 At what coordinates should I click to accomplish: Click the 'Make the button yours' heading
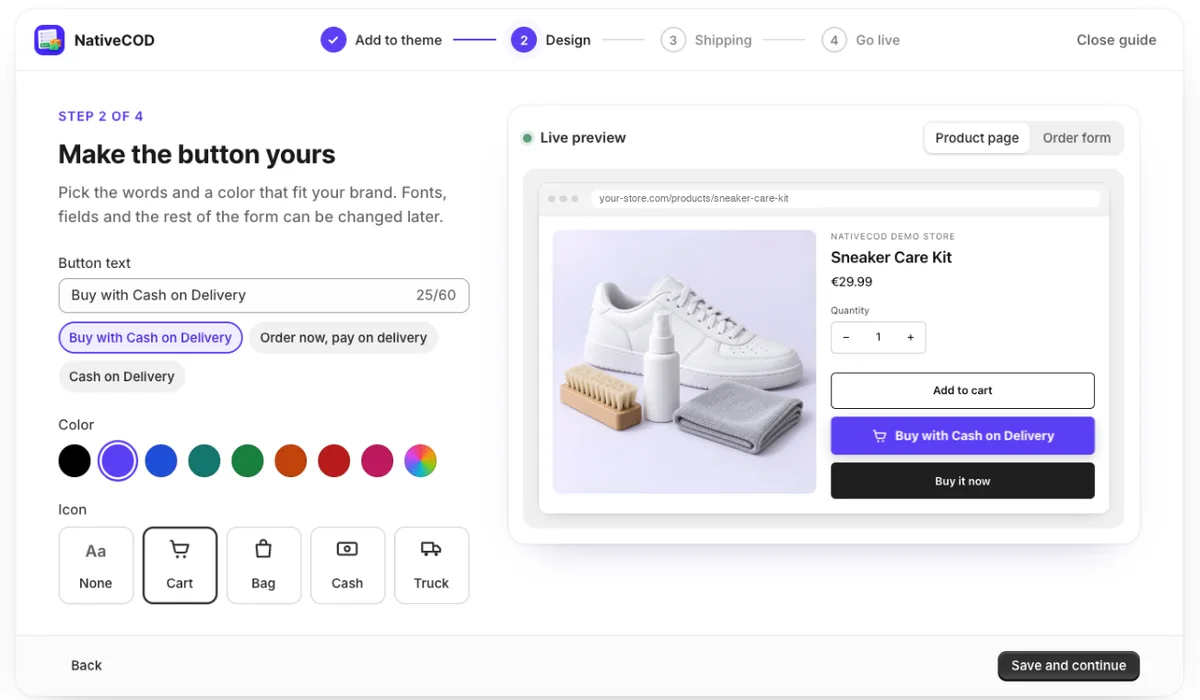coord(197,154)
